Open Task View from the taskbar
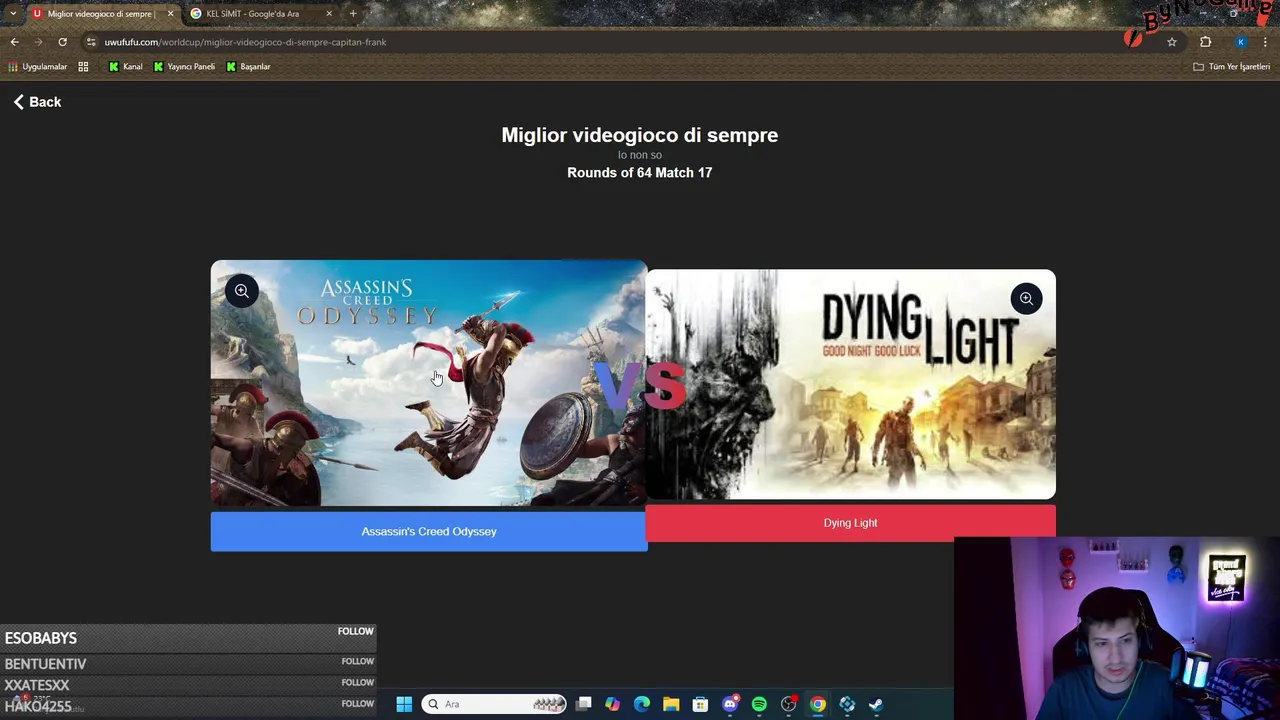Image resolution: width=1280 pixels, height=720 pixels. pyautogui.click(x=584, y=704)
